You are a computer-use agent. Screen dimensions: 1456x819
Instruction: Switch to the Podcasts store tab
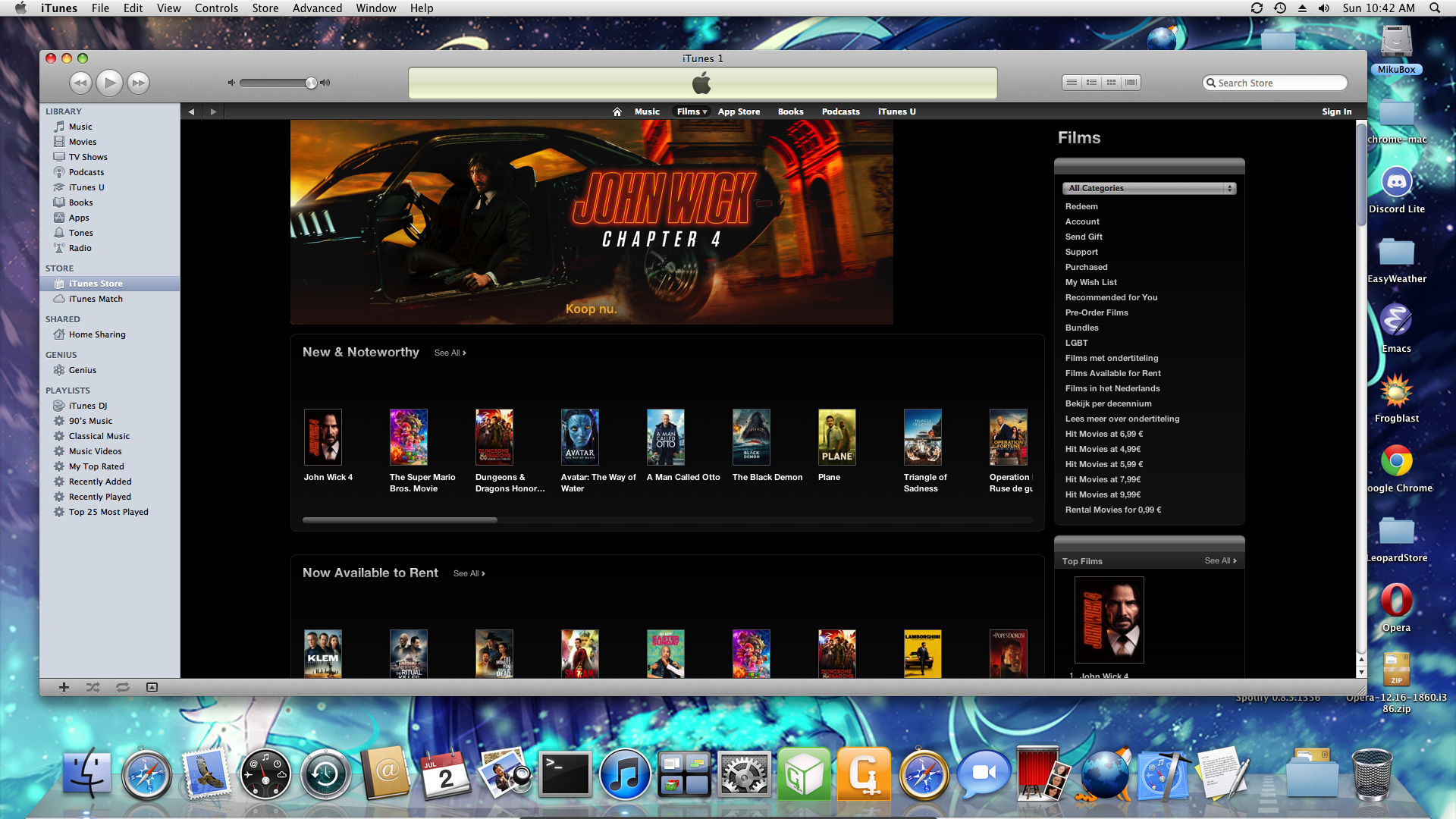click(840, 111)
